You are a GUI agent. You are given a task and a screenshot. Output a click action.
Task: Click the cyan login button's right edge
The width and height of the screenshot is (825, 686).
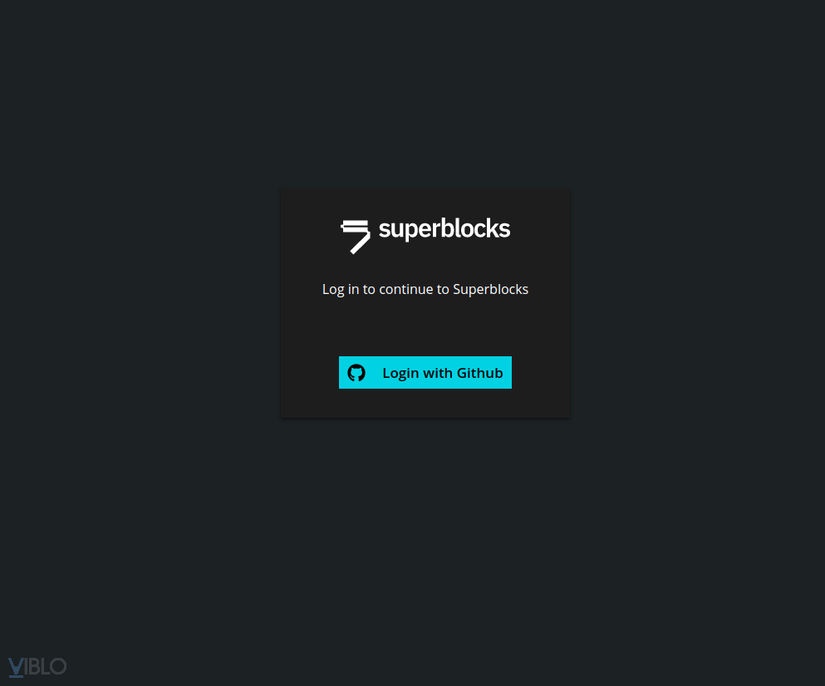click(509, 372)
